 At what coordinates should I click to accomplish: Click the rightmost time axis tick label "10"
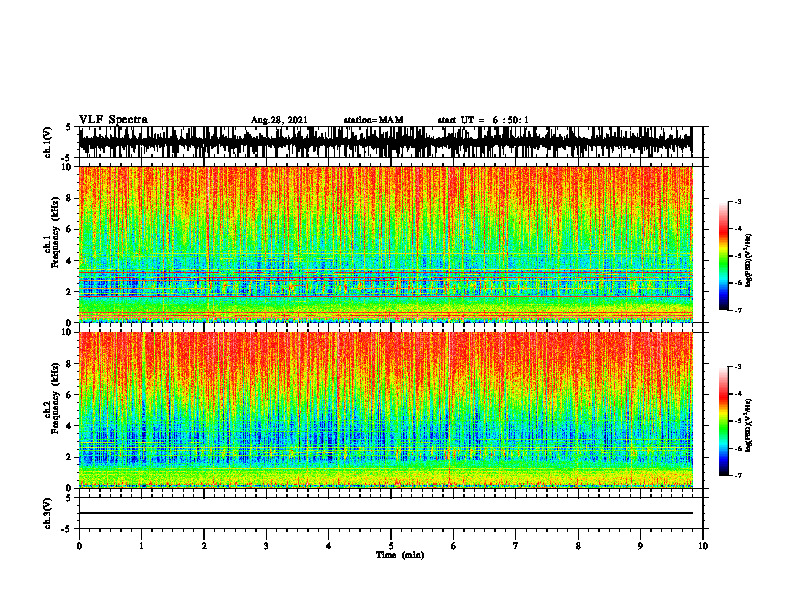click(703, 546)
